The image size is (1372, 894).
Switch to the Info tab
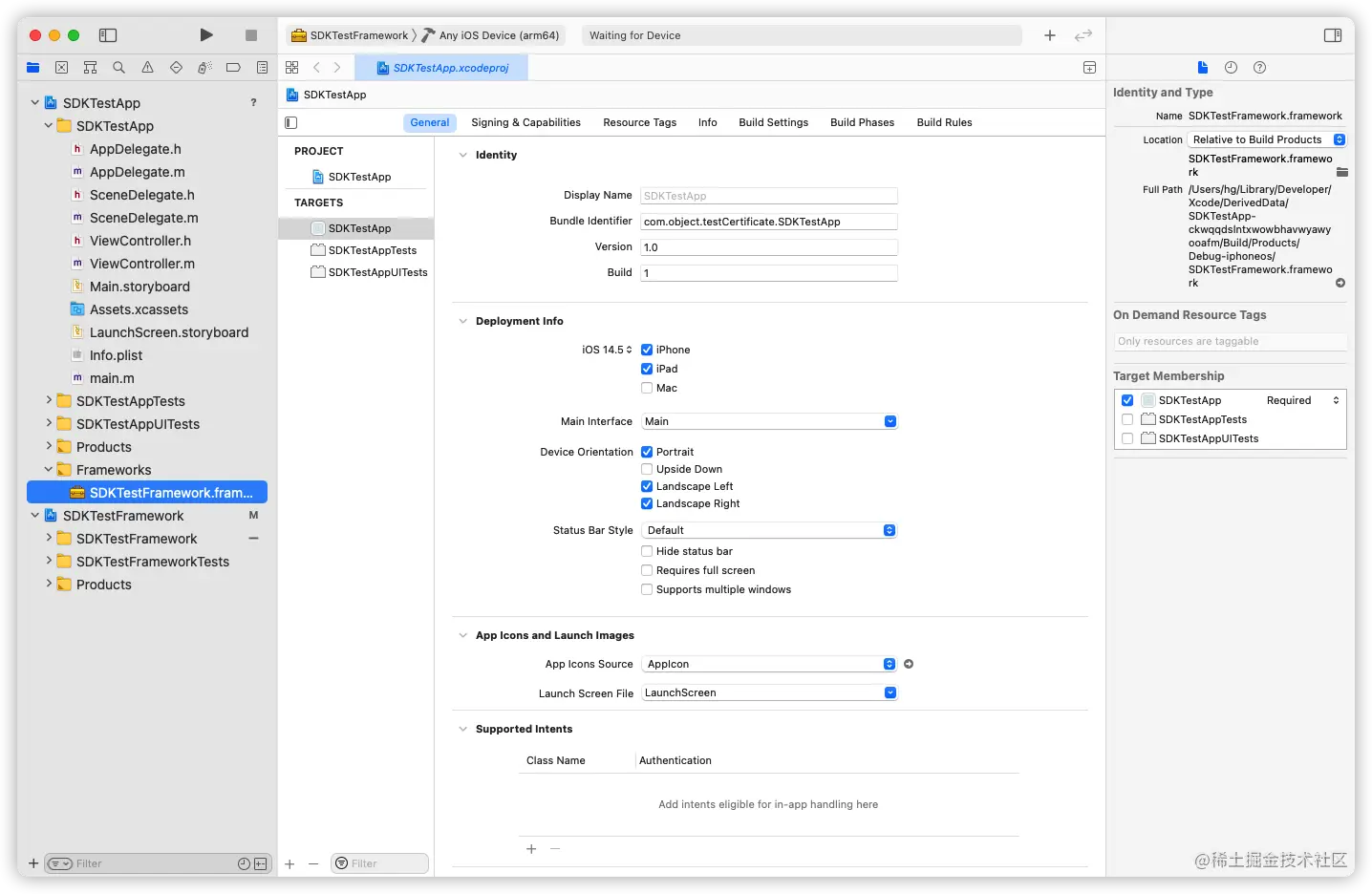click(x=708, y=122)
